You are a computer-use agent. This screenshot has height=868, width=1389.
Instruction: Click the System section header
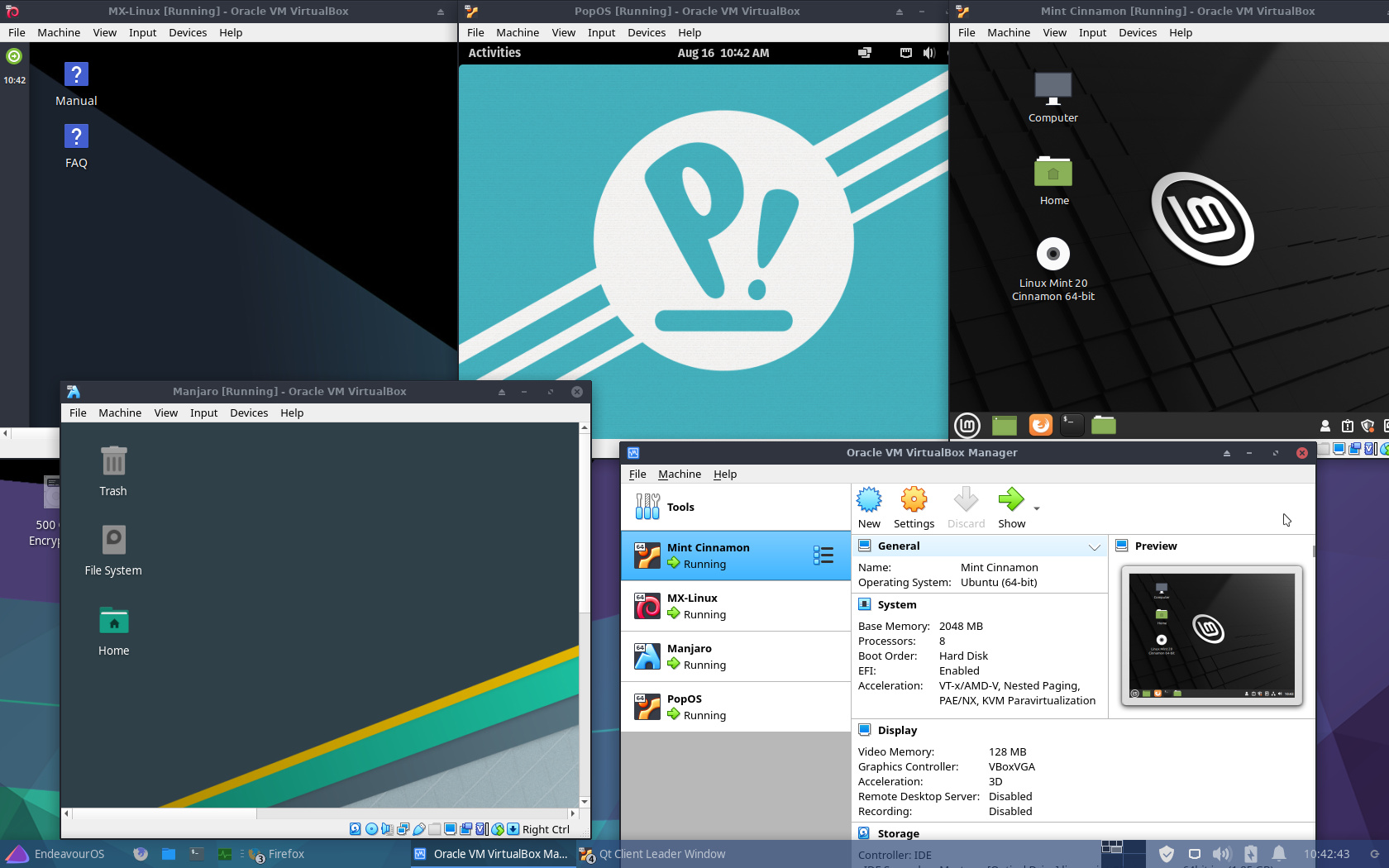tap(897, 604)
